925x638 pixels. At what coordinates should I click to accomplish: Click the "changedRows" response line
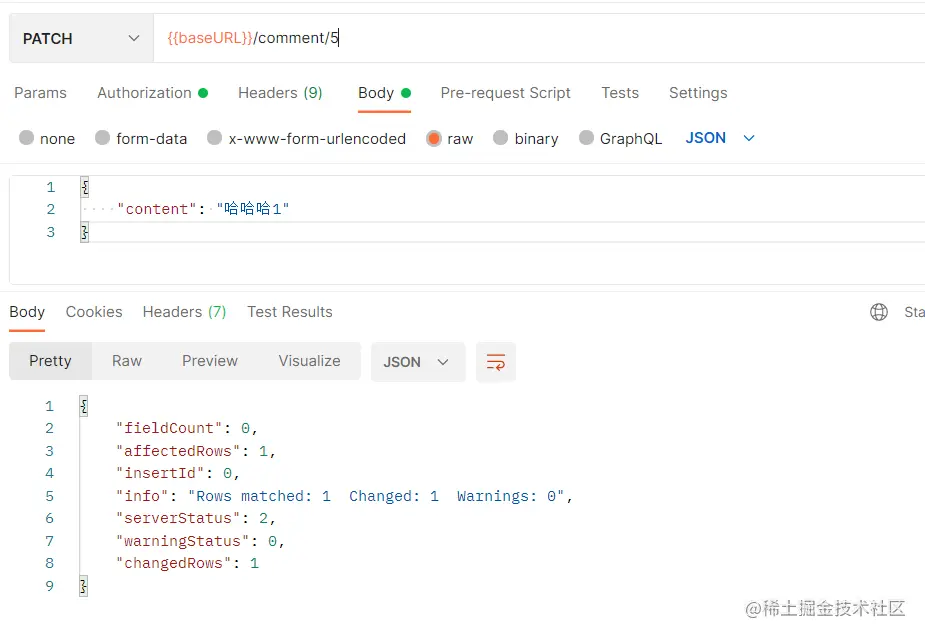click(188, 563)
